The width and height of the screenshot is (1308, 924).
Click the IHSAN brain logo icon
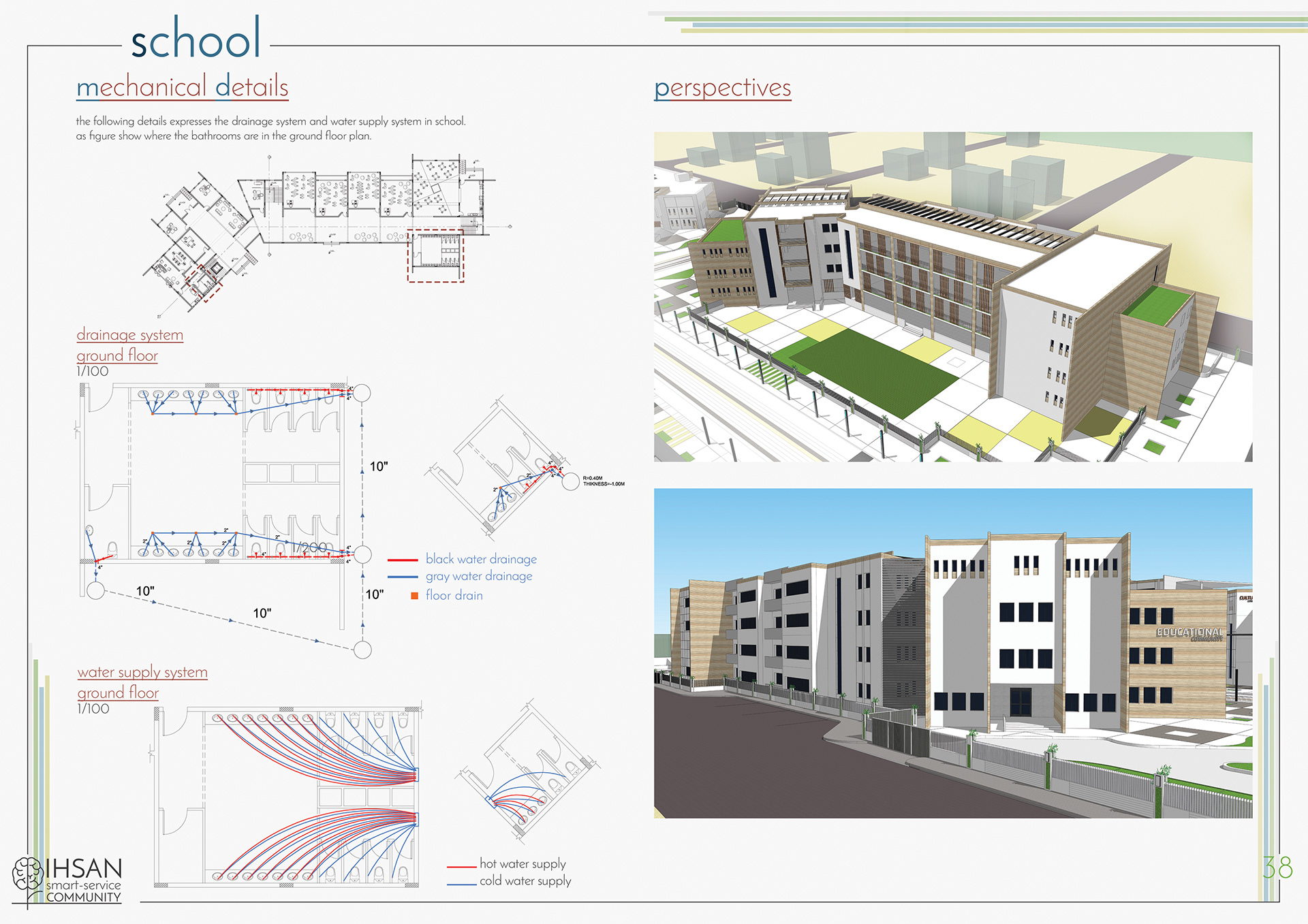pyautogui.click(x=27, y=874)
